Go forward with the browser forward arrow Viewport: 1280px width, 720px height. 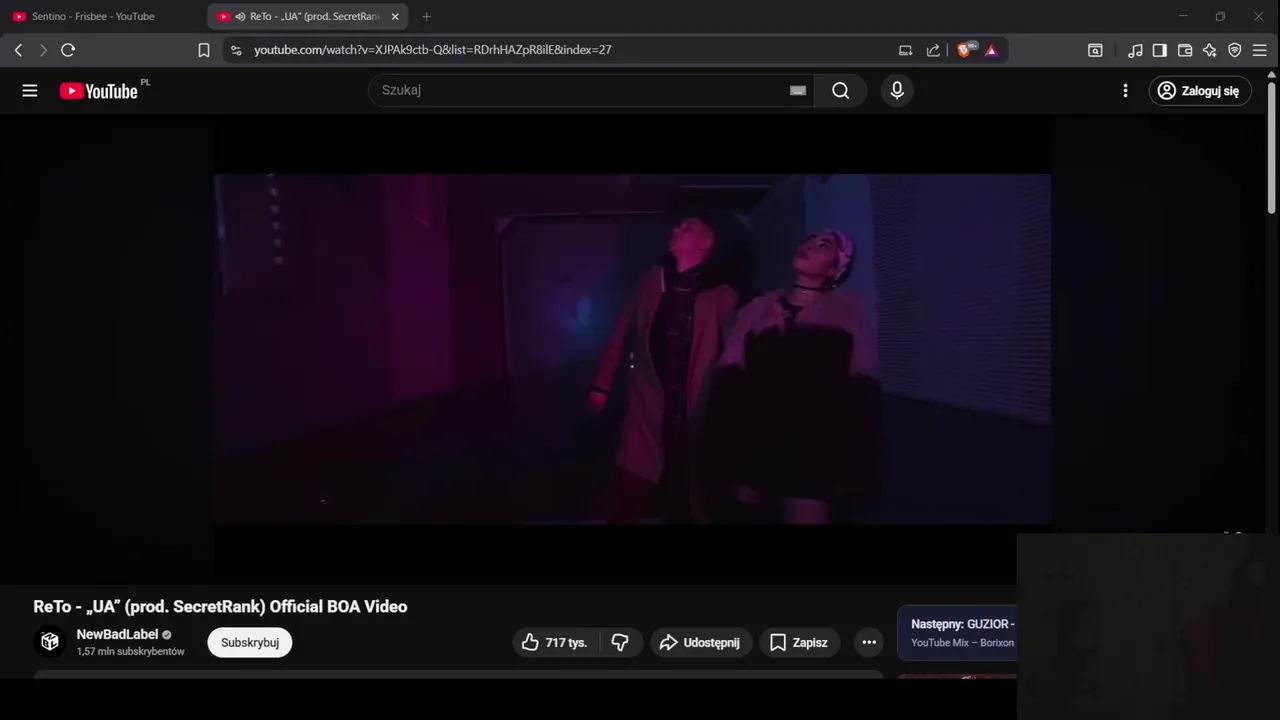pyautogui.click(x=43, y=50)
